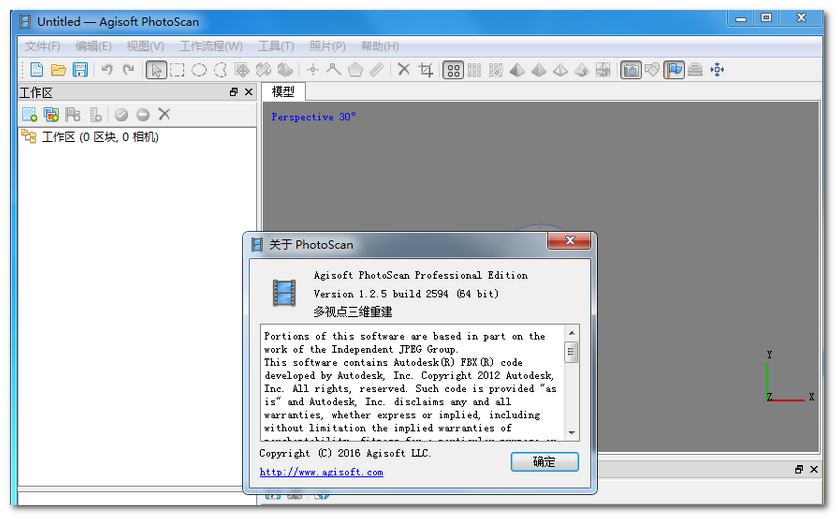Close the 工作区 panel
The height and width of the screenshot is (516, 835).
[248, 92]
